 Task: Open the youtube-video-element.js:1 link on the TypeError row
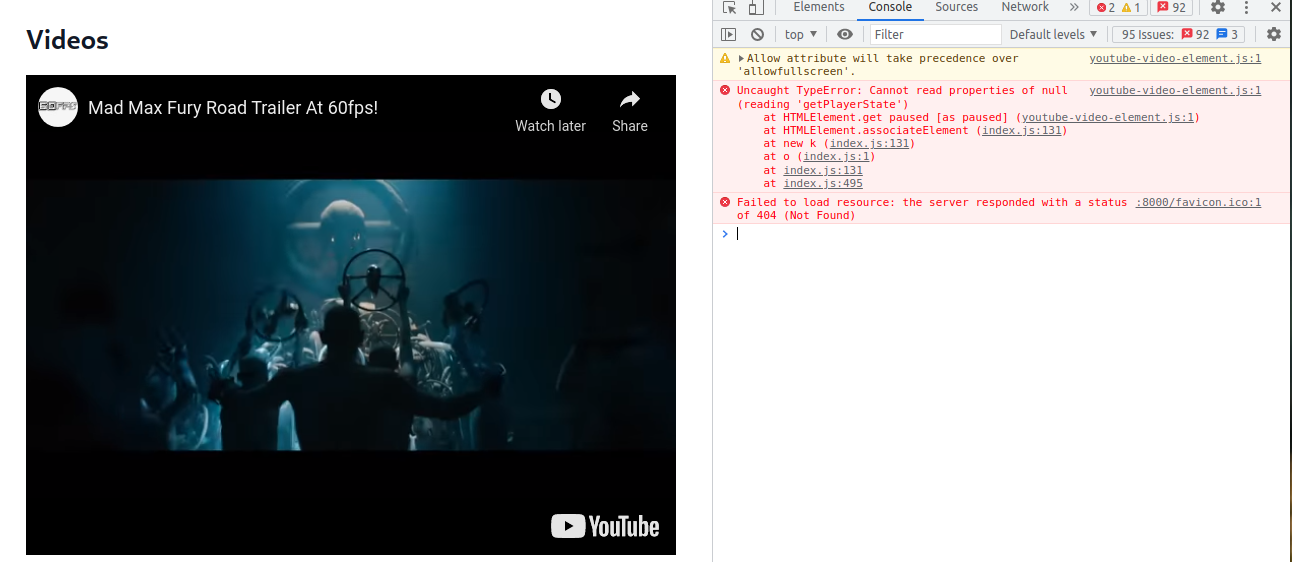tap(1175, 91)
